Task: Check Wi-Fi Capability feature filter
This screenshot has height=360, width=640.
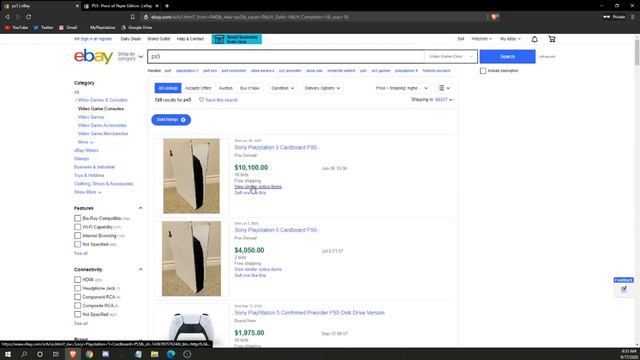Action: coord(78,227)
